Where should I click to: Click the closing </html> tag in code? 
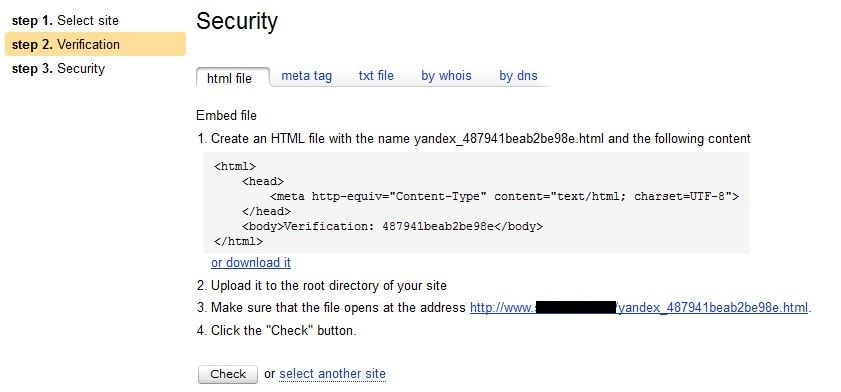[x=238, y=241]
